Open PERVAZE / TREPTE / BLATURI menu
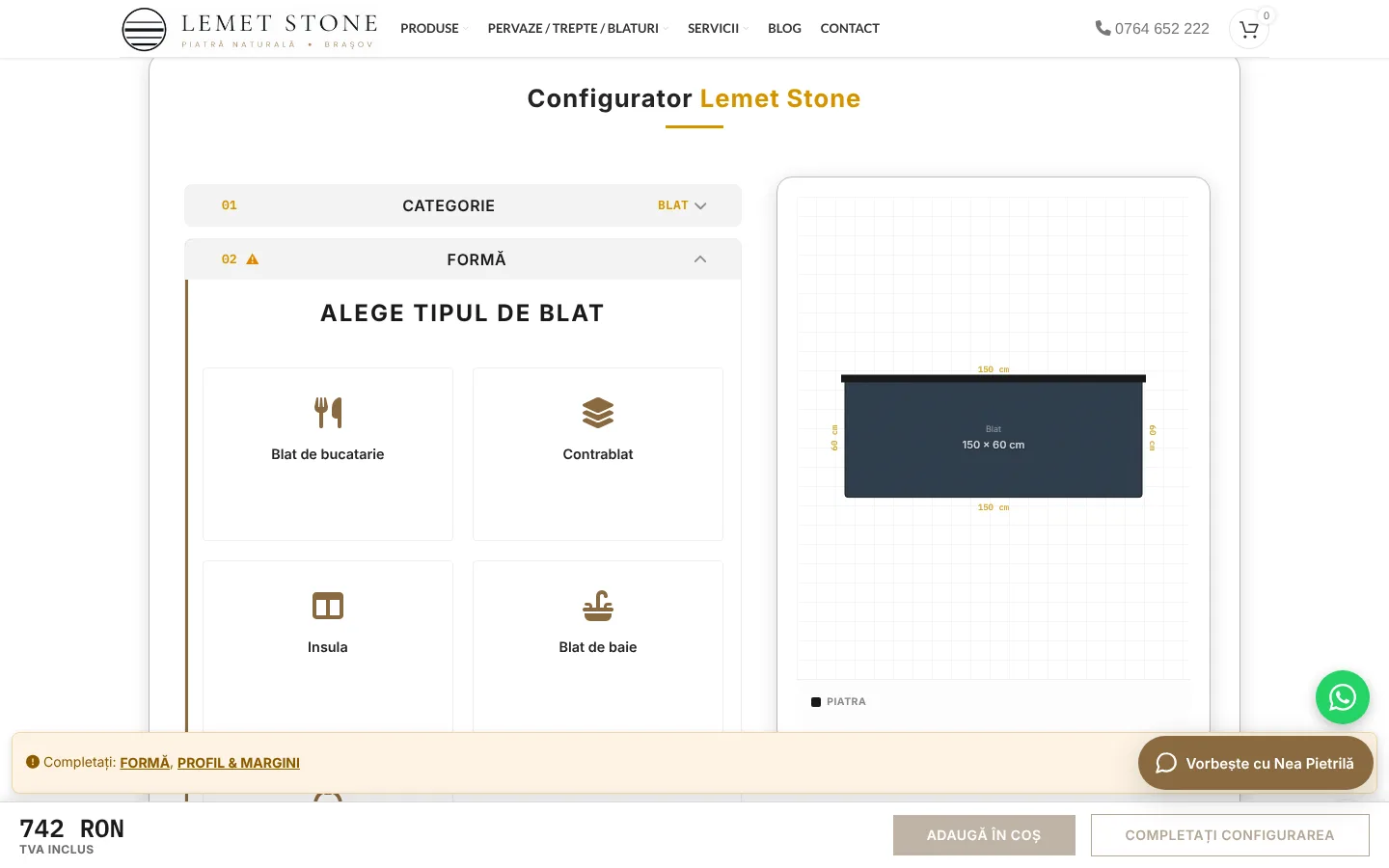This screenshot has height=868, width=1389. (x=578, y=28)
